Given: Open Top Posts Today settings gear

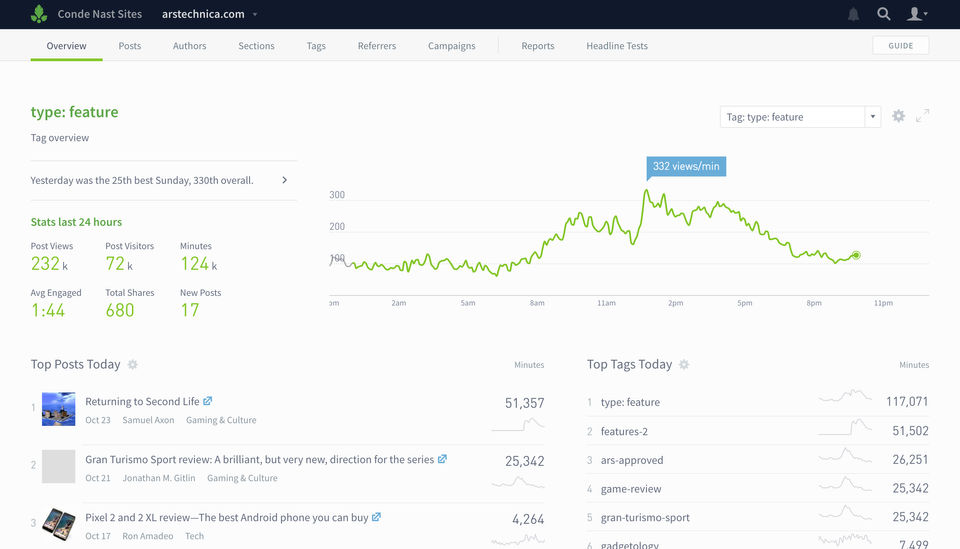Looking at the screenshot, I should [x=132, y=365].
